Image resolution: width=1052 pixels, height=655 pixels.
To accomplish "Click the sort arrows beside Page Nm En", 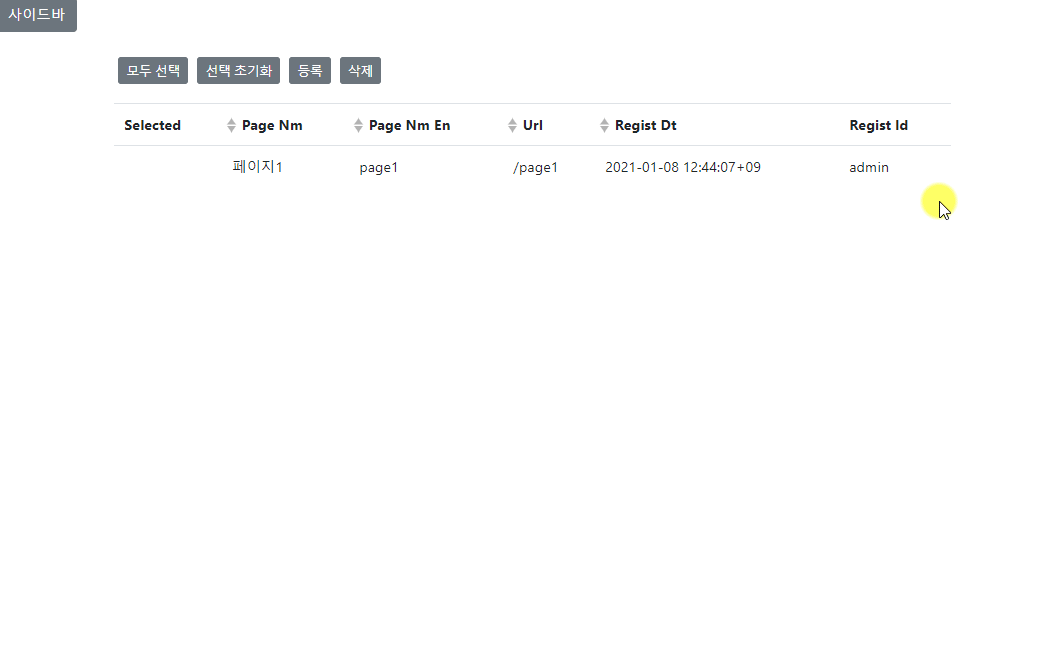I will [359, 126].
